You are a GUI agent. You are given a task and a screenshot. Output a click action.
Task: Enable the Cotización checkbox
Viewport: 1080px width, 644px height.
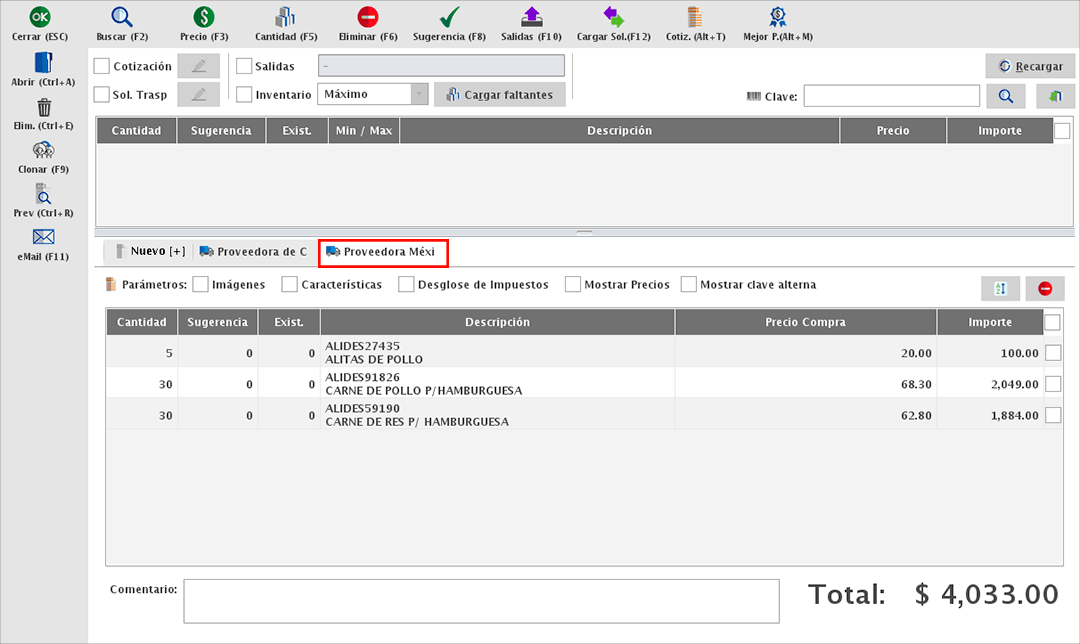pos(102,66)
